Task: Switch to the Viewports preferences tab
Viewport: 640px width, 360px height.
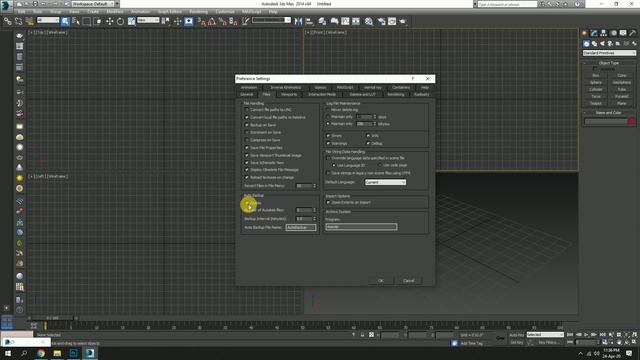Action: (x=289, y=95)
